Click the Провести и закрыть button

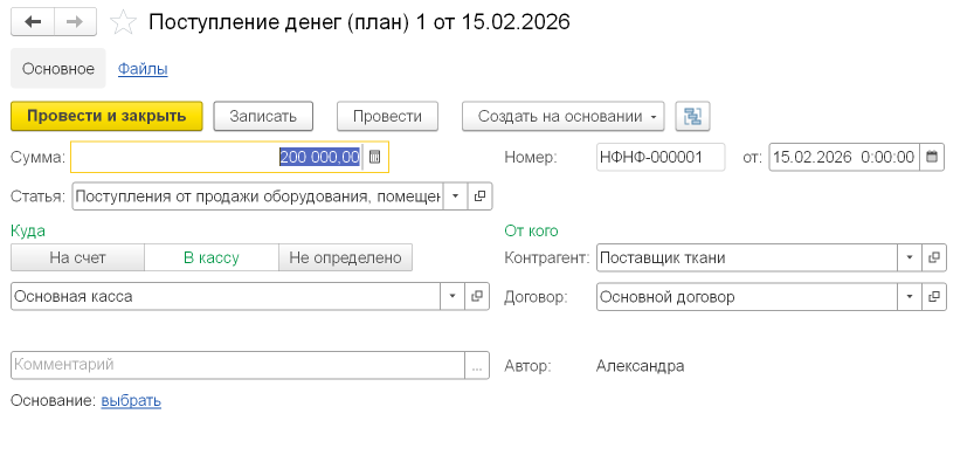click(x=107, y=116)
